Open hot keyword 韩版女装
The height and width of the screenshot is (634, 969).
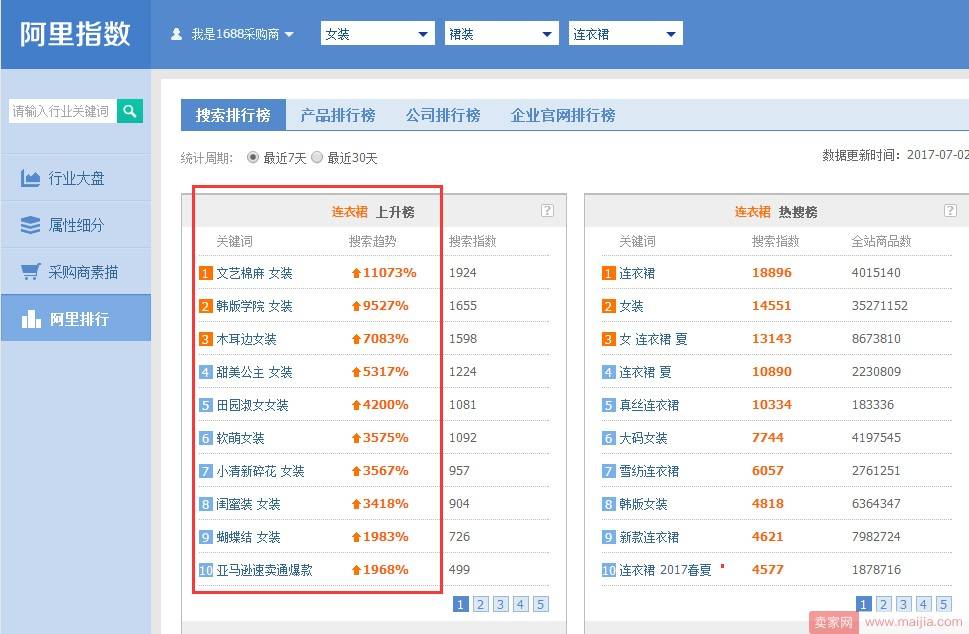643,504
